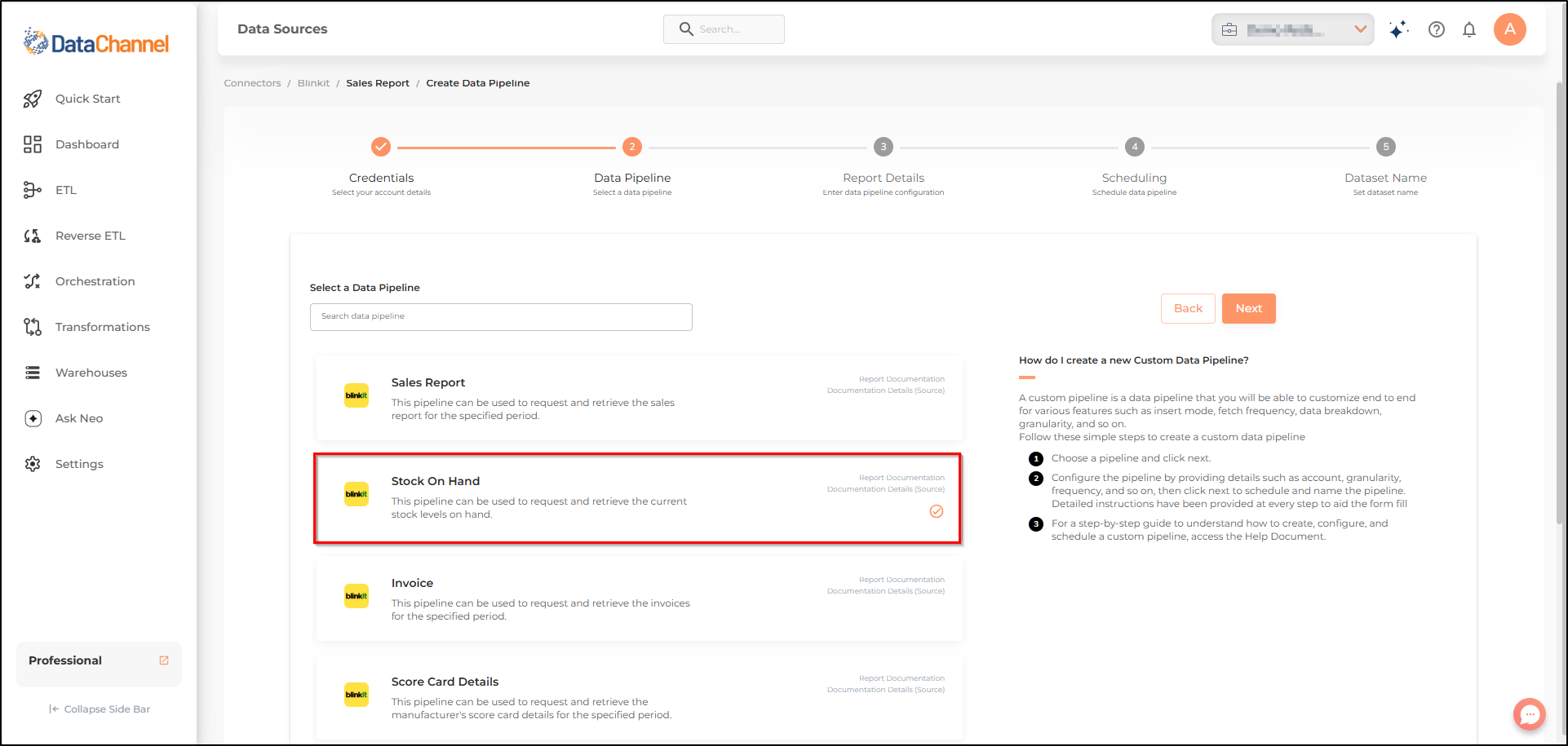Open the Orchestration icon
The width and height of the screenshot is (1568, 746).
coord(33,281)
